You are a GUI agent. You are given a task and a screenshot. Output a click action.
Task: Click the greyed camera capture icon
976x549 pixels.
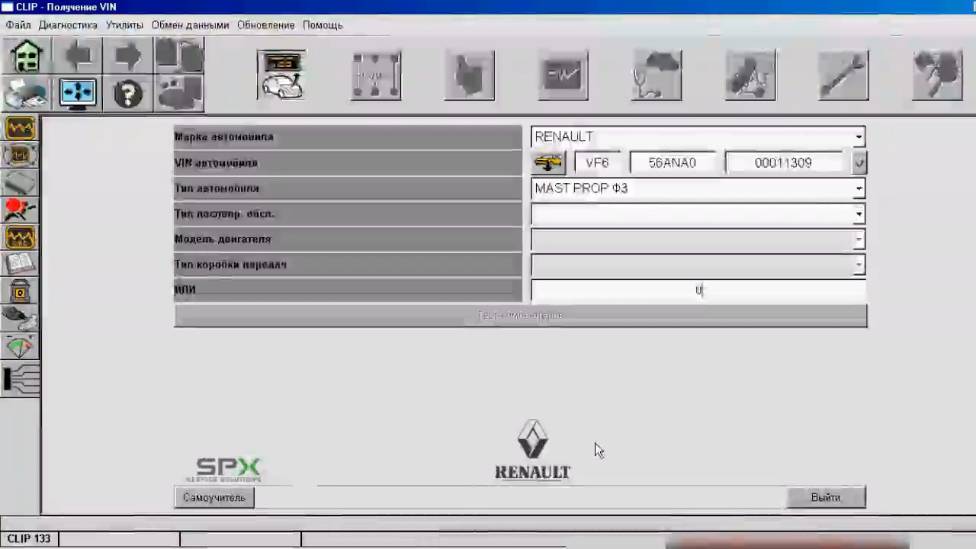[x=179, y=93]
